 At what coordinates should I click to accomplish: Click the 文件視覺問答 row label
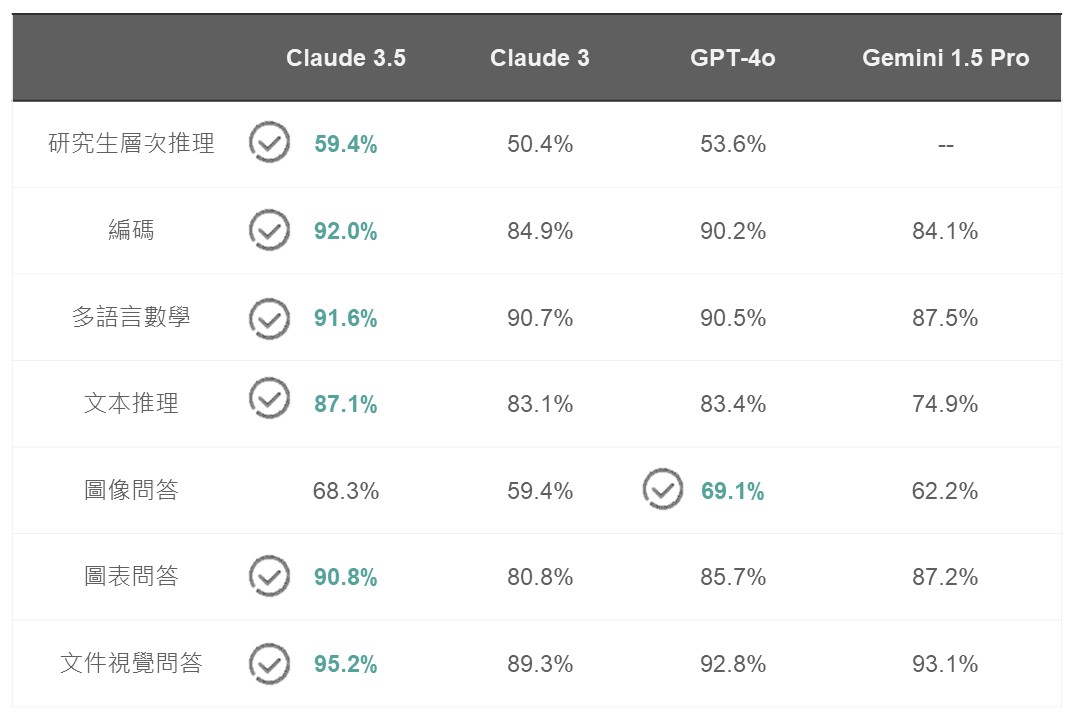(x=131, y=664)
